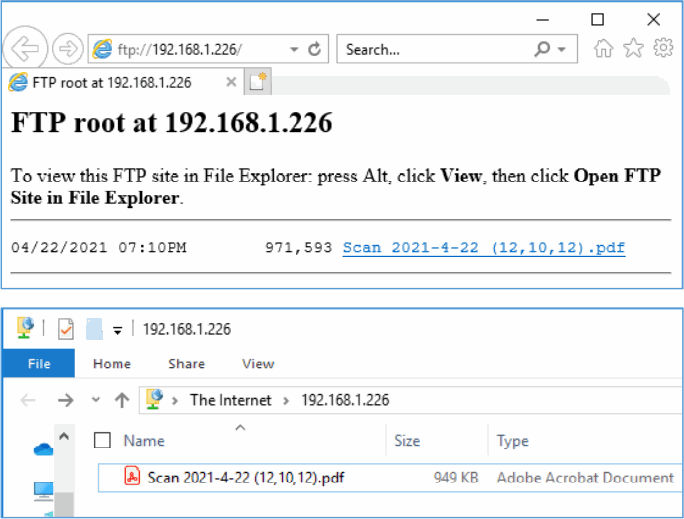Click the 192.168.1.226 breadcrumb
The image size is (684, 519).
coord(345,400)
